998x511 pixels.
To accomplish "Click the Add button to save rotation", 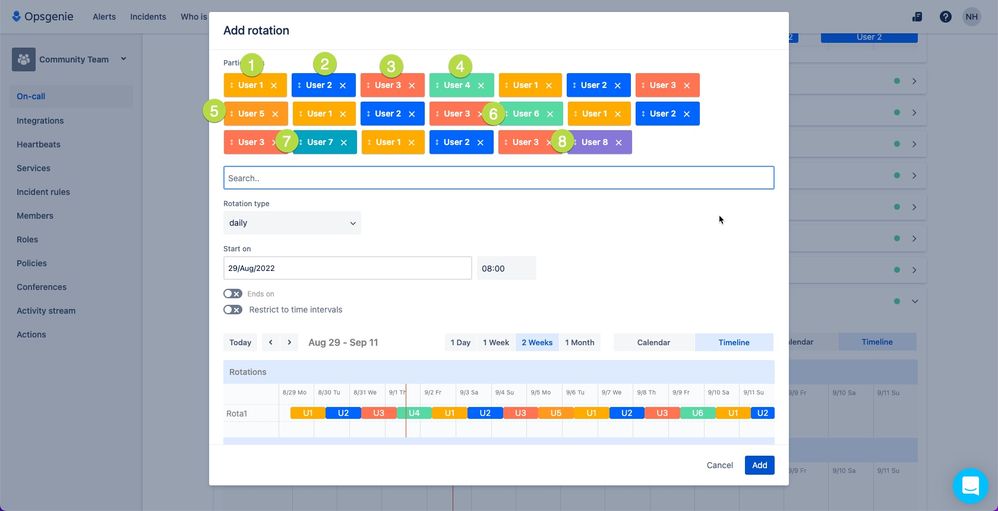I will [759, 465].
